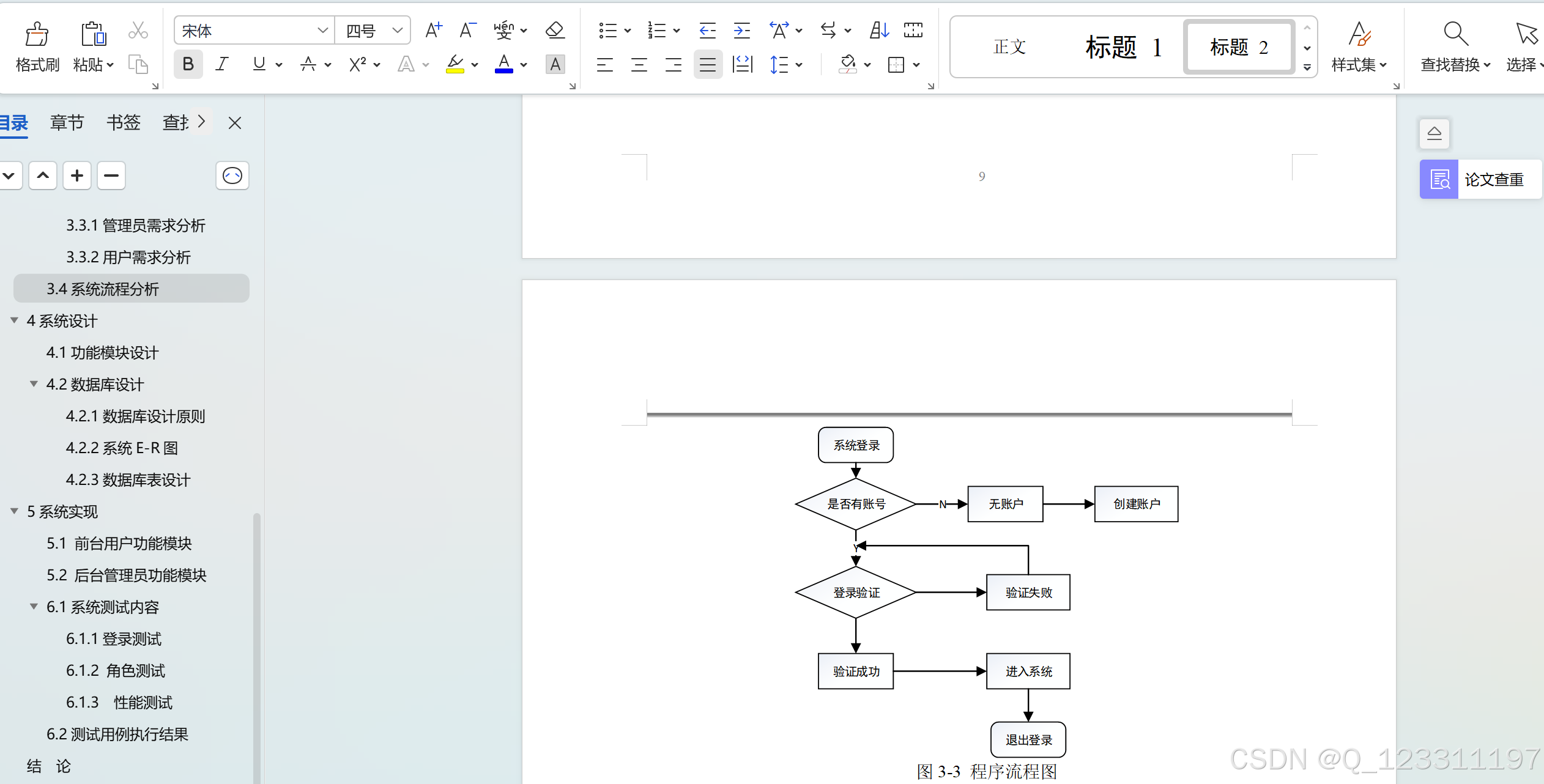Click the collapse side toolbar button
Viewport: 1544px width, 784px height.
(x=1435, y=133)
